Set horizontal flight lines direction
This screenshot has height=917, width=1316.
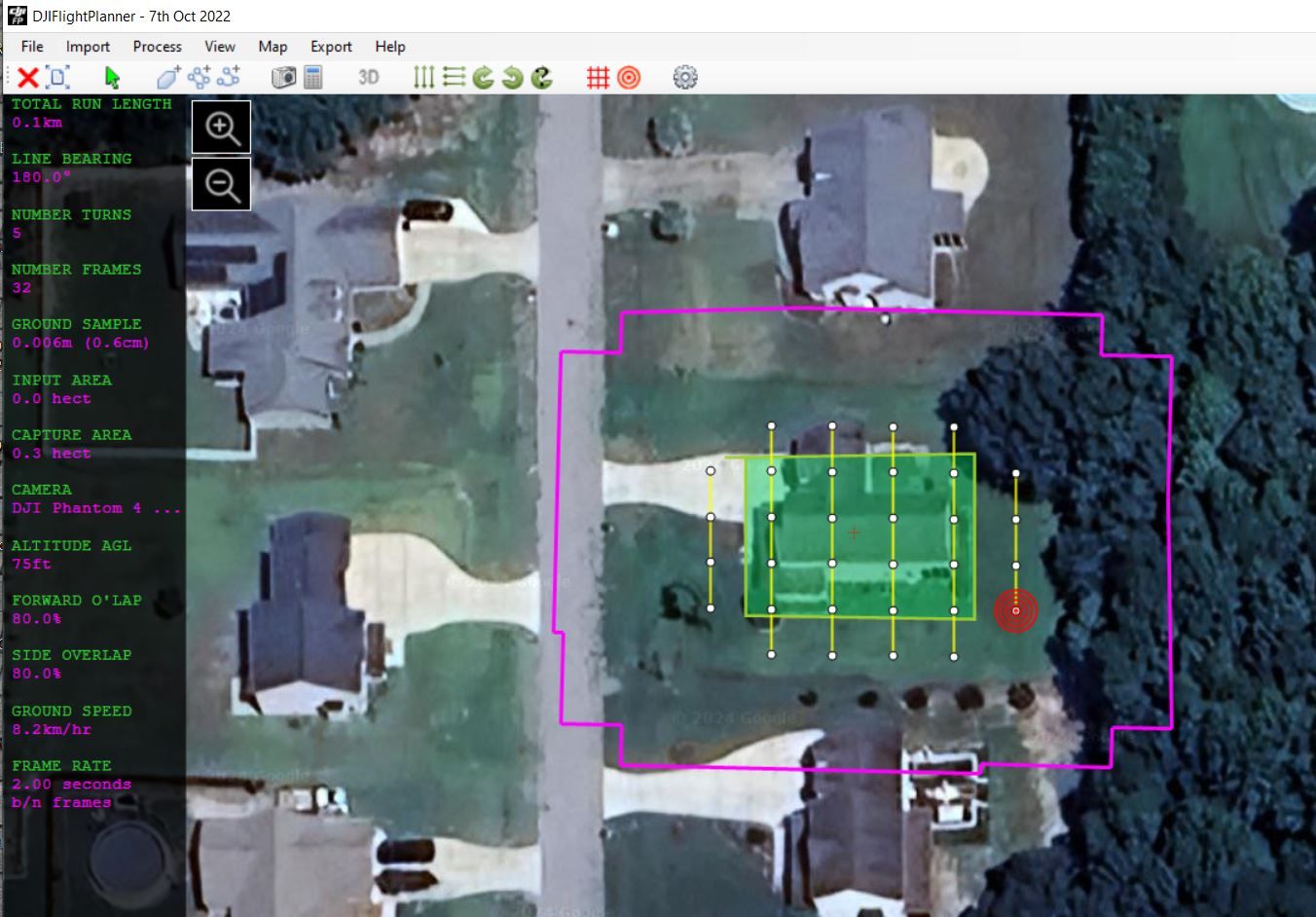[x=454, y=78]
